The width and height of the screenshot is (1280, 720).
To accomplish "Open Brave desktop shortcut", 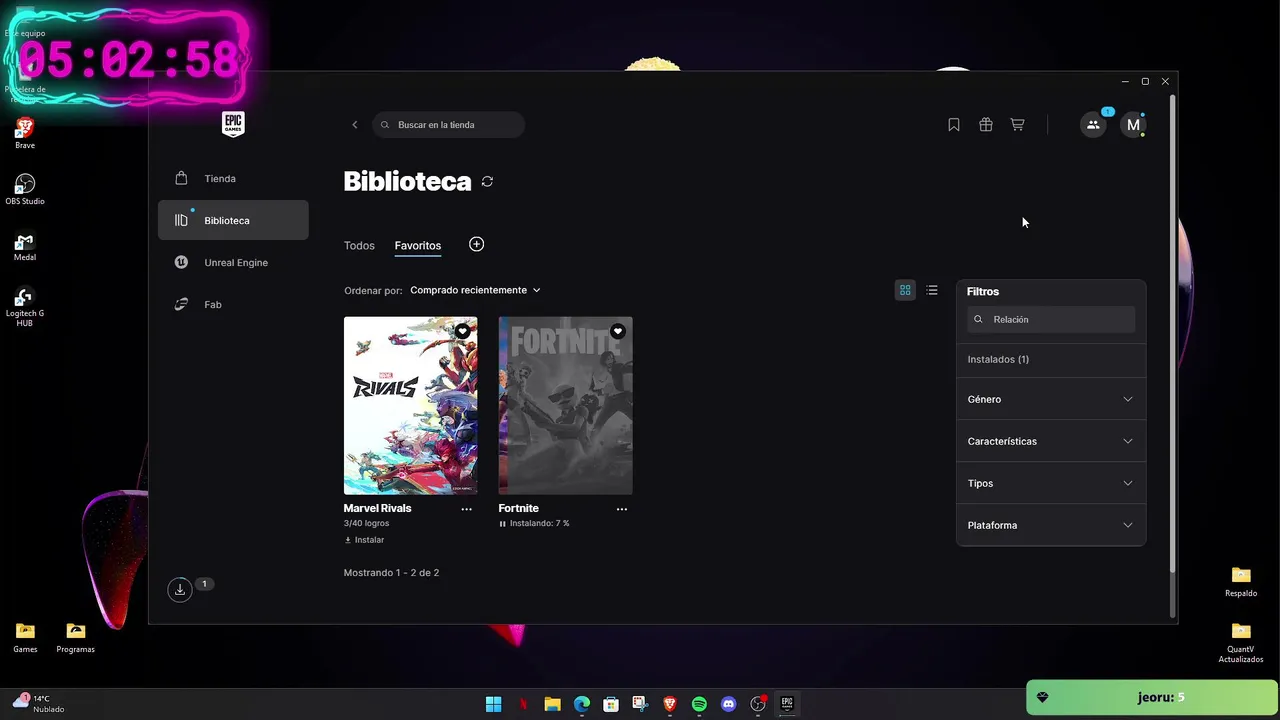I will [x=25, y=134].
